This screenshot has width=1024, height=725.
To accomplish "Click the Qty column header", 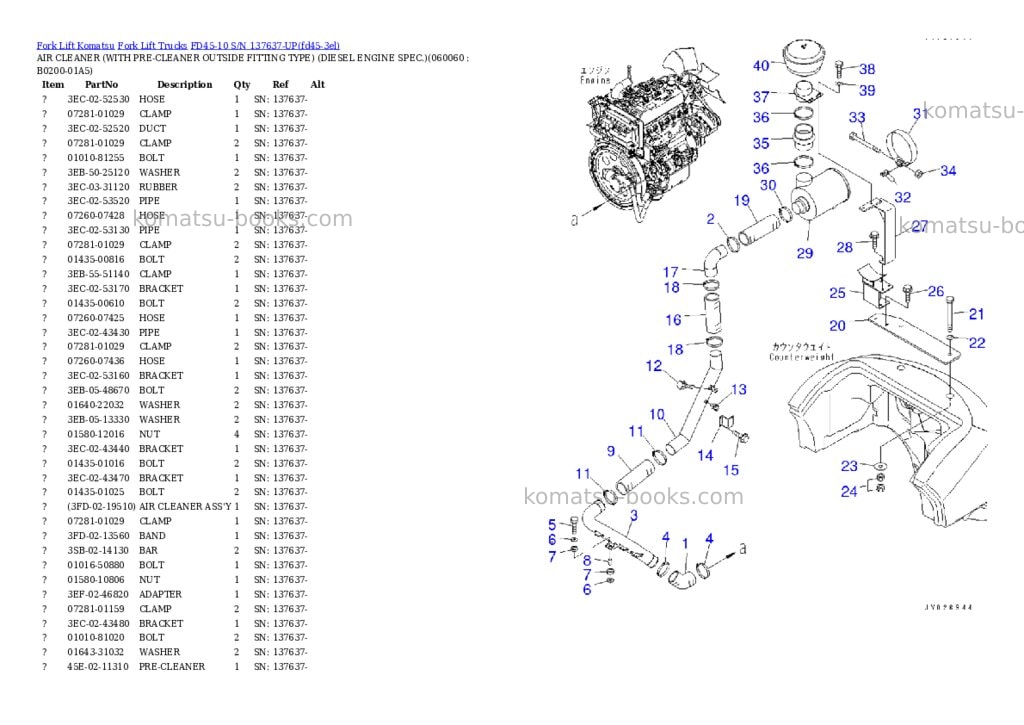I will [x=242, y=84].
